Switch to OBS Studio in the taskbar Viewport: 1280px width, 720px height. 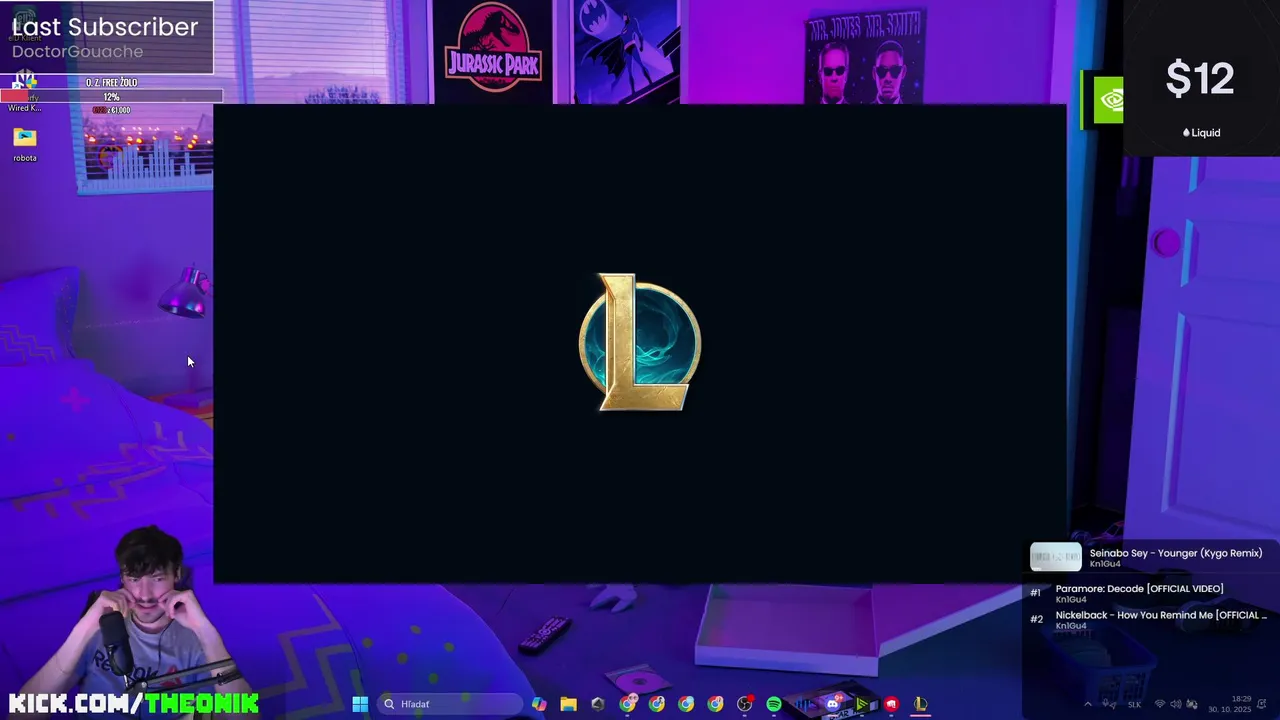[x=745, y=704]
